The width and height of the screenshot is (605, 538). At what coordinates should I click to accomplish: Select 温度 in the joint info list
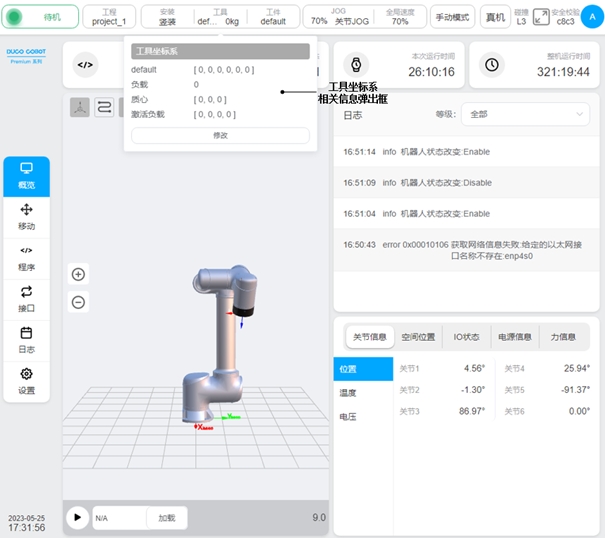tap(349, 393)
